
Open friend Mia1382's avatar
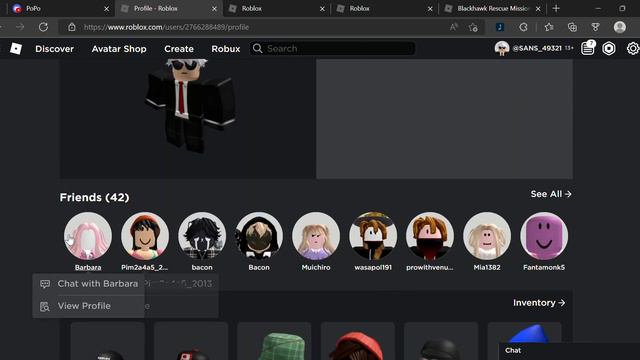487,236
